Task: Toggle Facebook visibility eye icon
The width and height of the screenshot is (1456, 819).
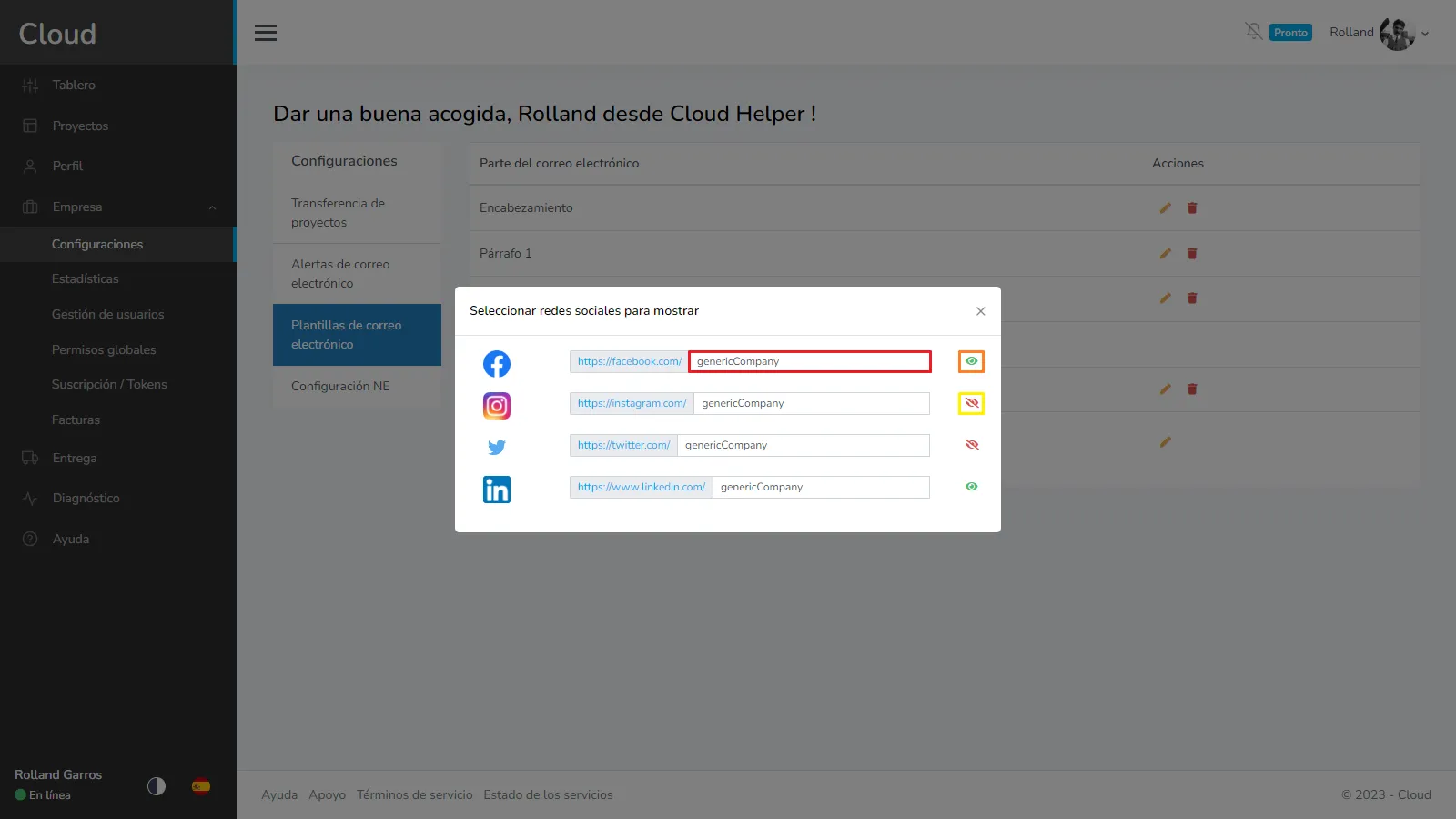Action: point(971,361)
